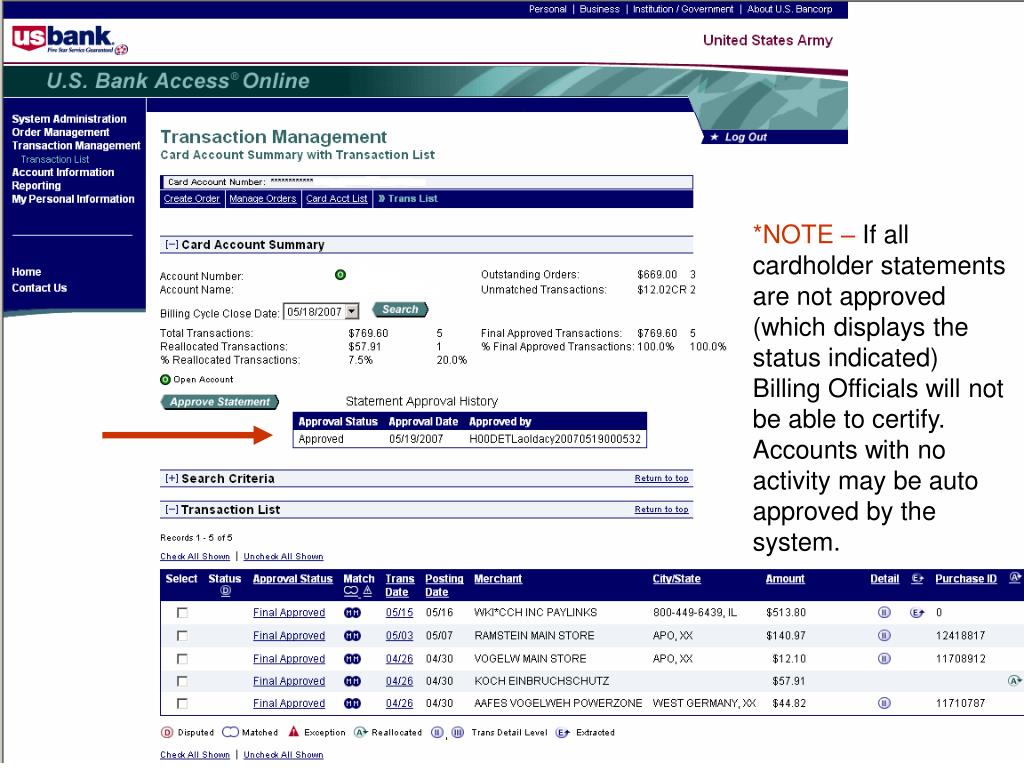Click extracted icon in WKI*CCH INC PAYLINKS row
This screenshot has width=1024, height=768.
coord(917,613)
